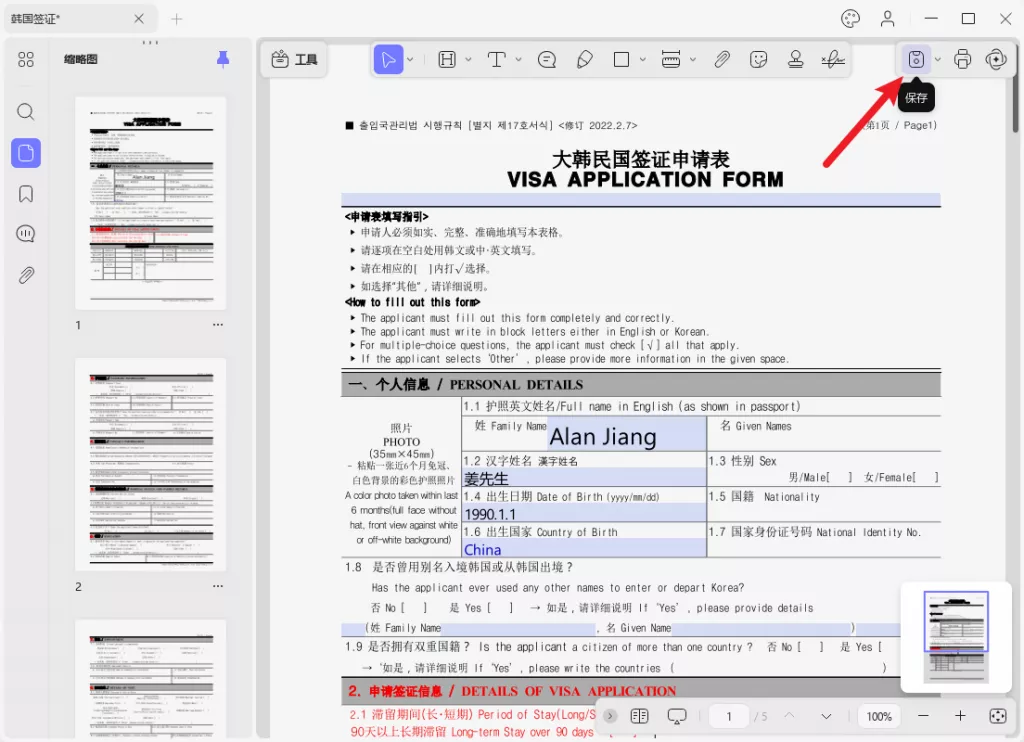Viewport: 1024px width, 742px height.
Task: Click the print icon
Action: tap(962, 59)
